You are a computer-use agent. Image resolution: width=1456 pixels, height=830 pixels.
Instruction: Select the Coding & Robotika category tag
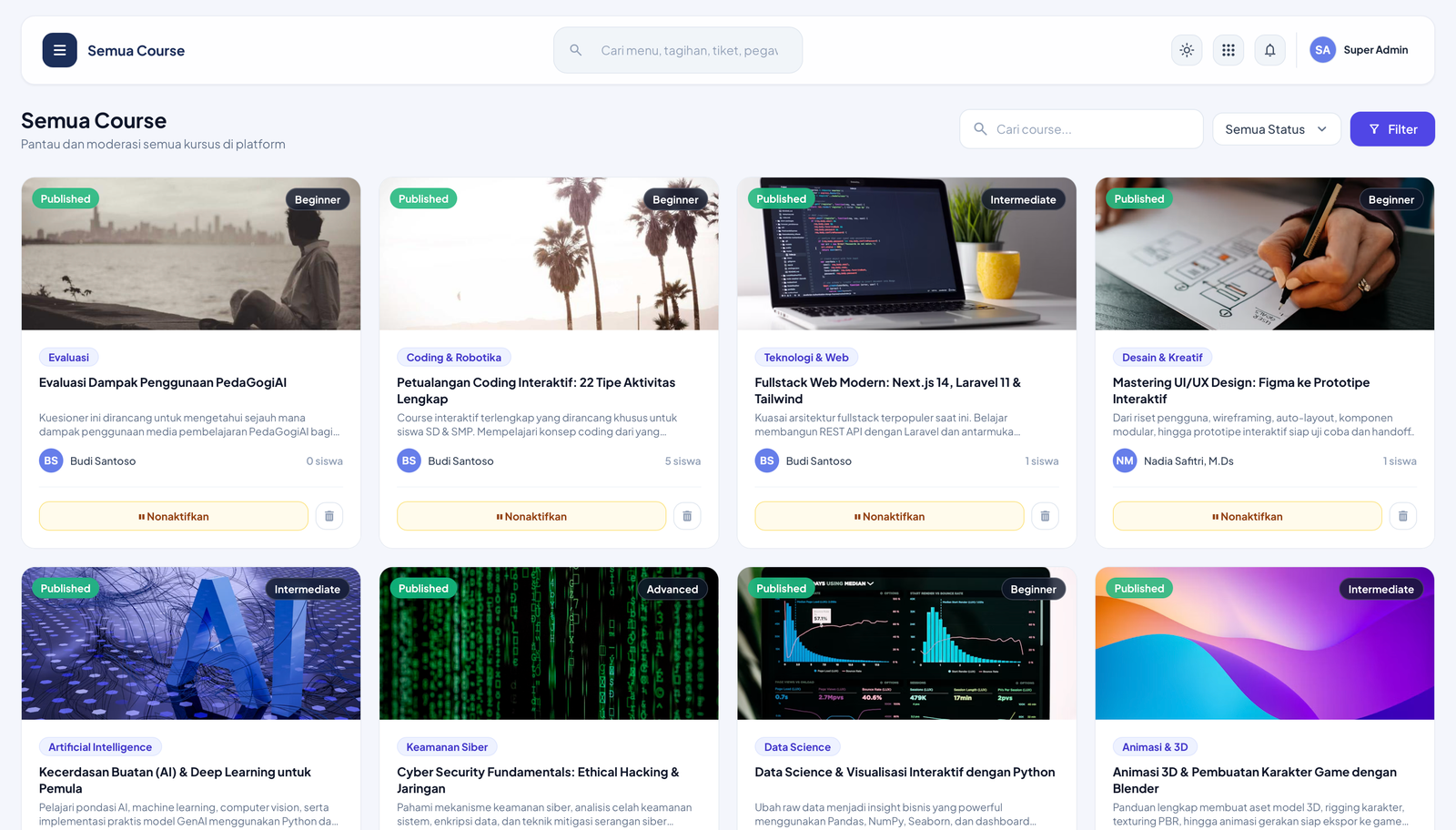[454, 358]
